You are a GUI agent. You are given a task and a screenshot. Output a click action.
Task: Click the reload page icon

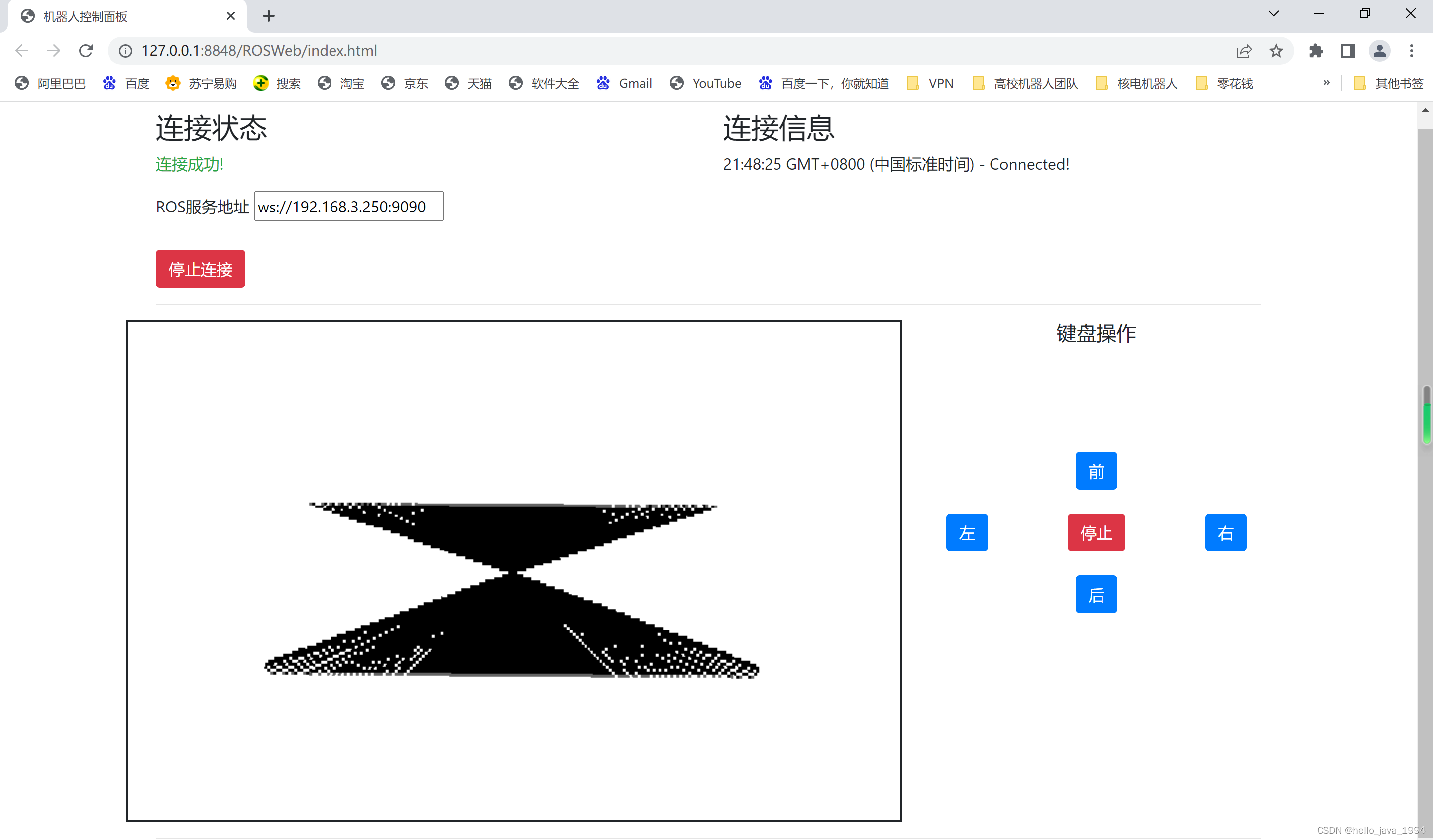86,51
